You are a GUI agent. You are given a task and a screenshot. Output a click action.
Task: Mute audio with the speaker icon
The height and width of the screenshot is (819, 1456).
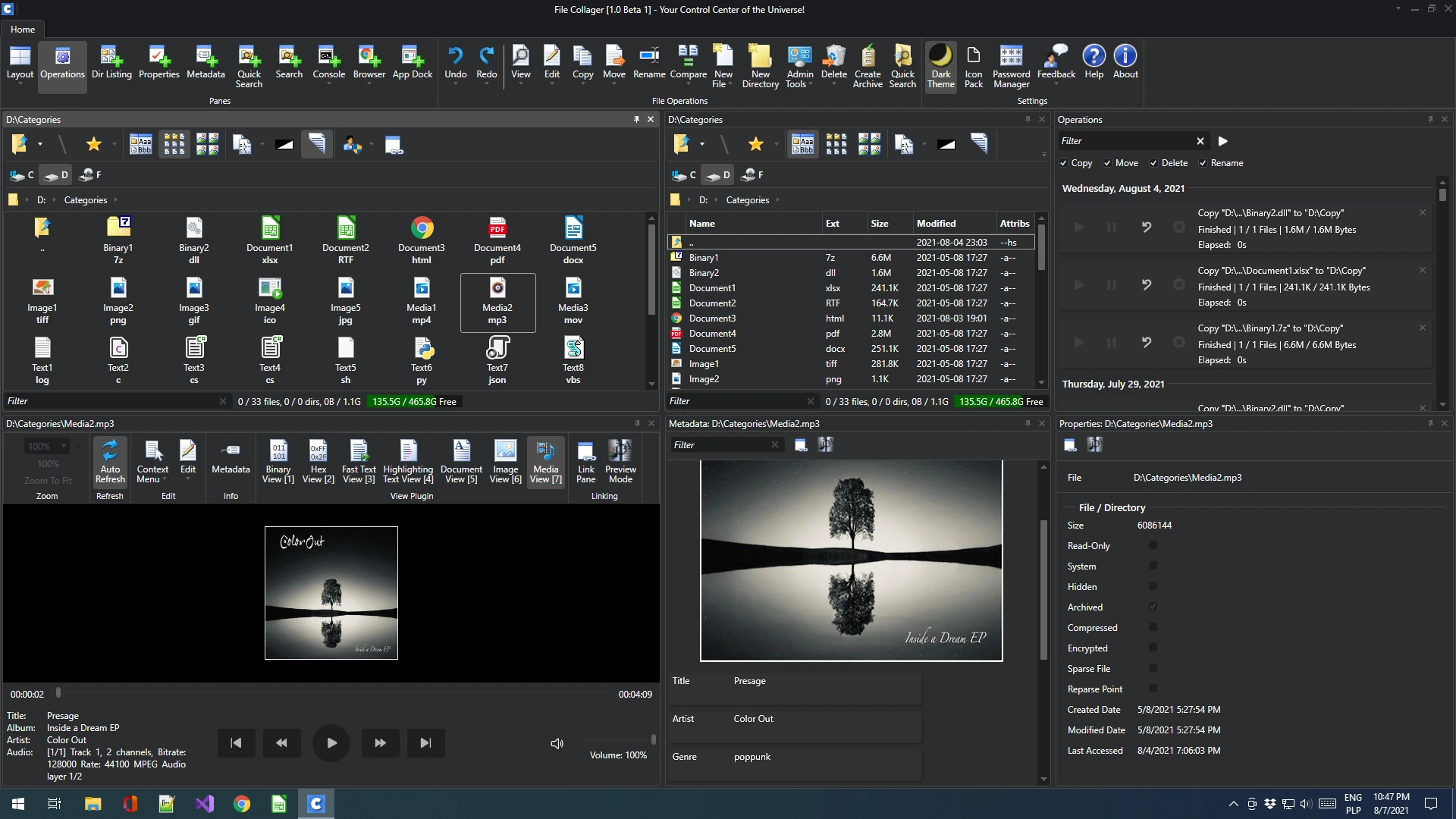(x=557, y=743)
